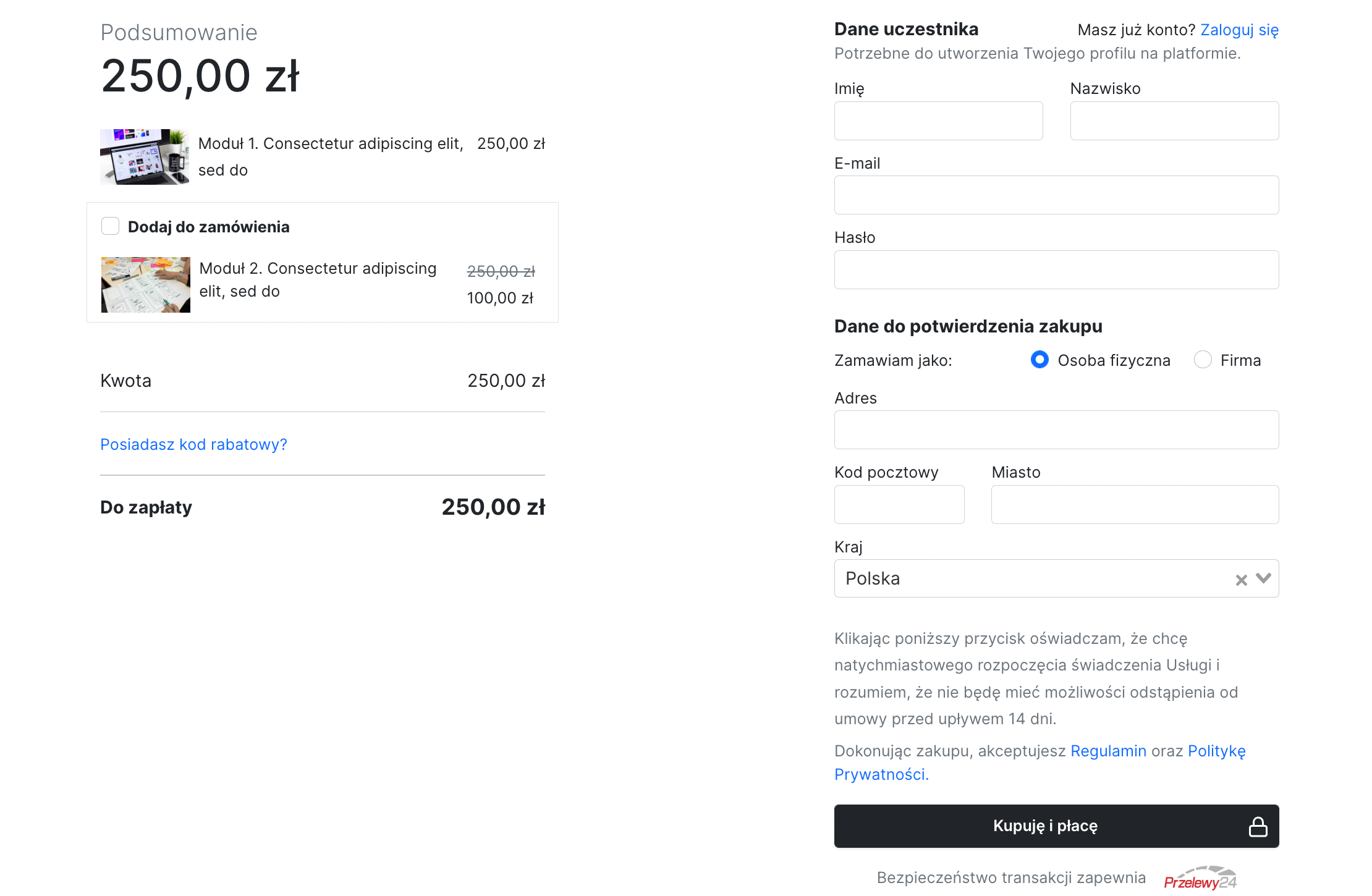This screenshot has width=1372, height=896.
Task: Click the Moduł 2 wireframe sketches thumbnail
Action: pos(146,285)
